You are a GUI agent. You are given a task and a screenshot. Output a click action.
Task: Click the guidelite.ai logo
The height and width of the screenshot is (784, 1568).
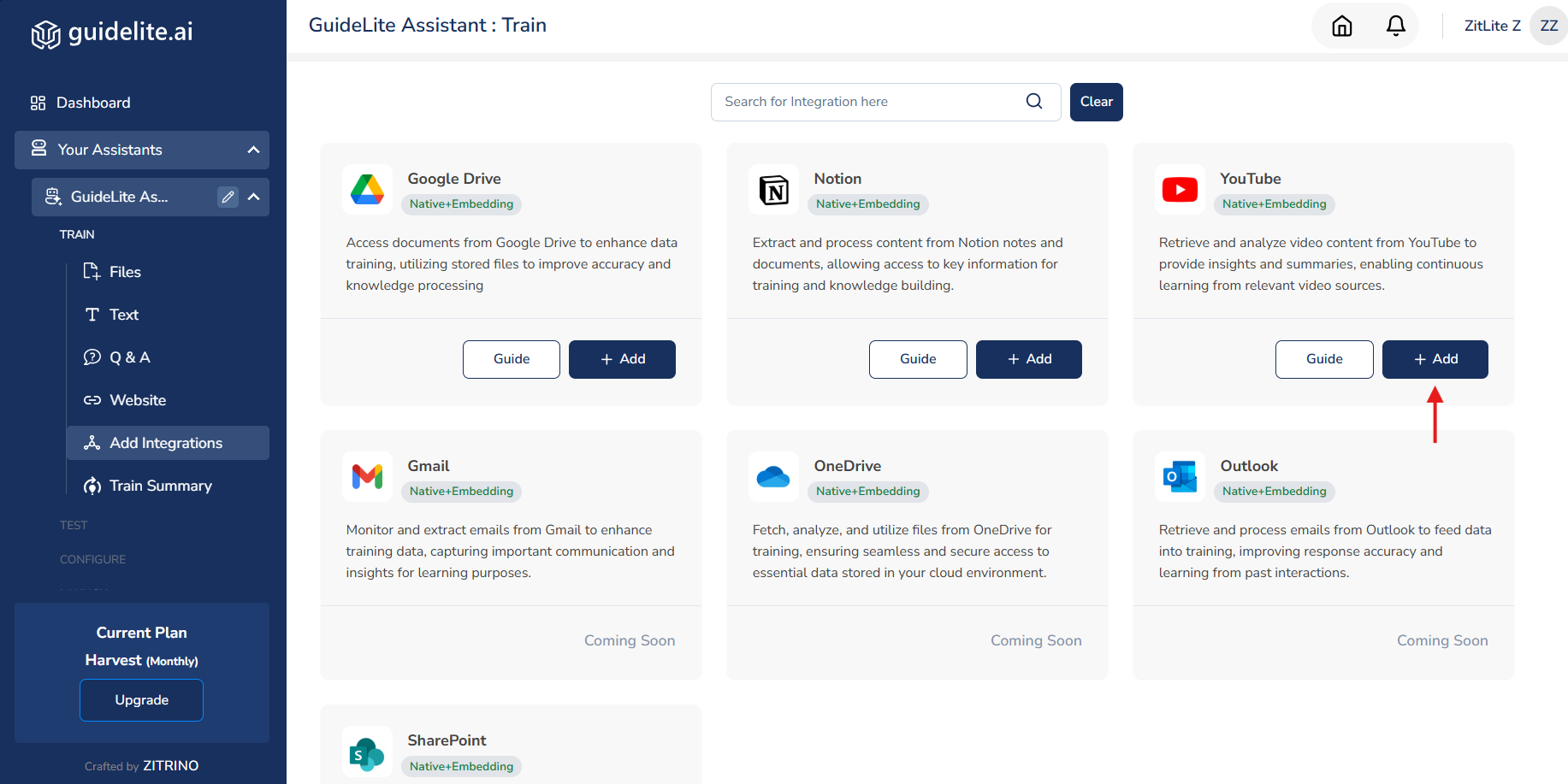[112, 32]
